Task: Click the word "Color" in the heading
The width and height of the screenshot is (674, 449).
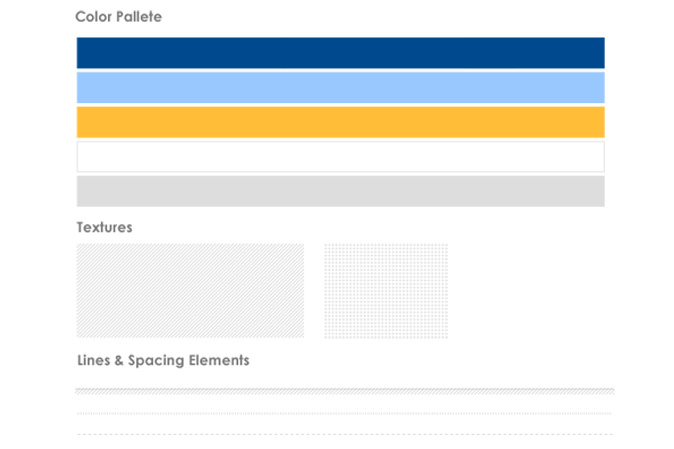Action: point(94,17)
